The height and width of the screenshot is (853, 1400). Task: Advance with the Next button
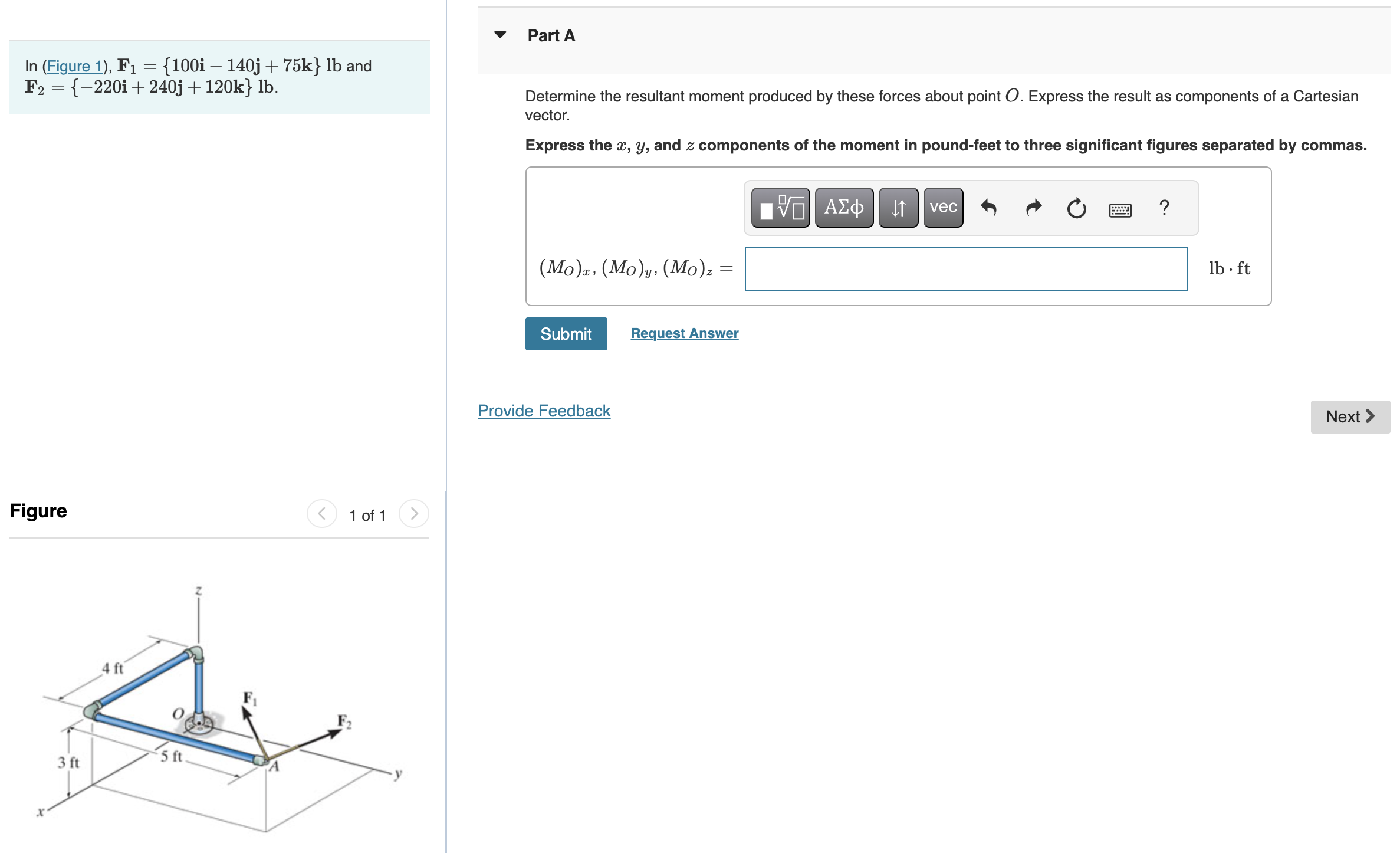(x=1350, y=416)
